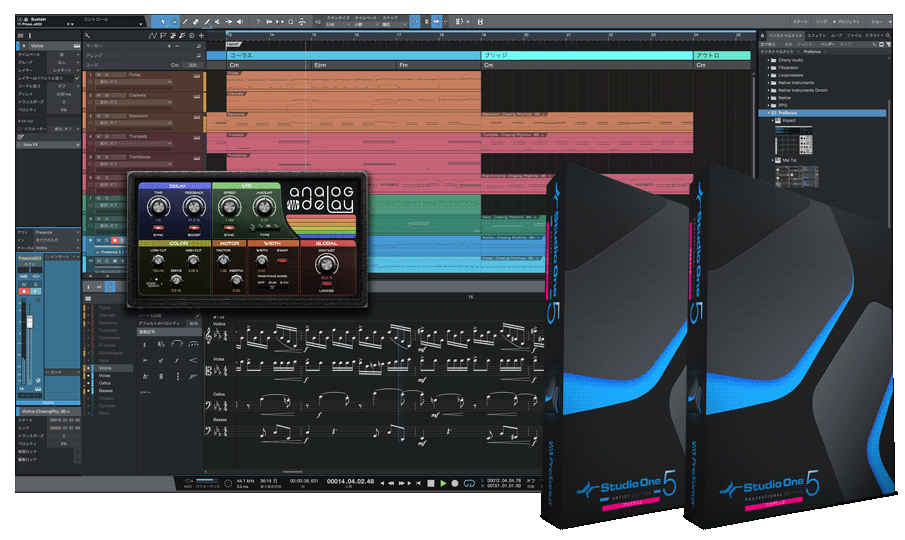Open the グループ dropdown in inspector
Viewport: 905px width, 540px height.
click(x=62, y=62)
